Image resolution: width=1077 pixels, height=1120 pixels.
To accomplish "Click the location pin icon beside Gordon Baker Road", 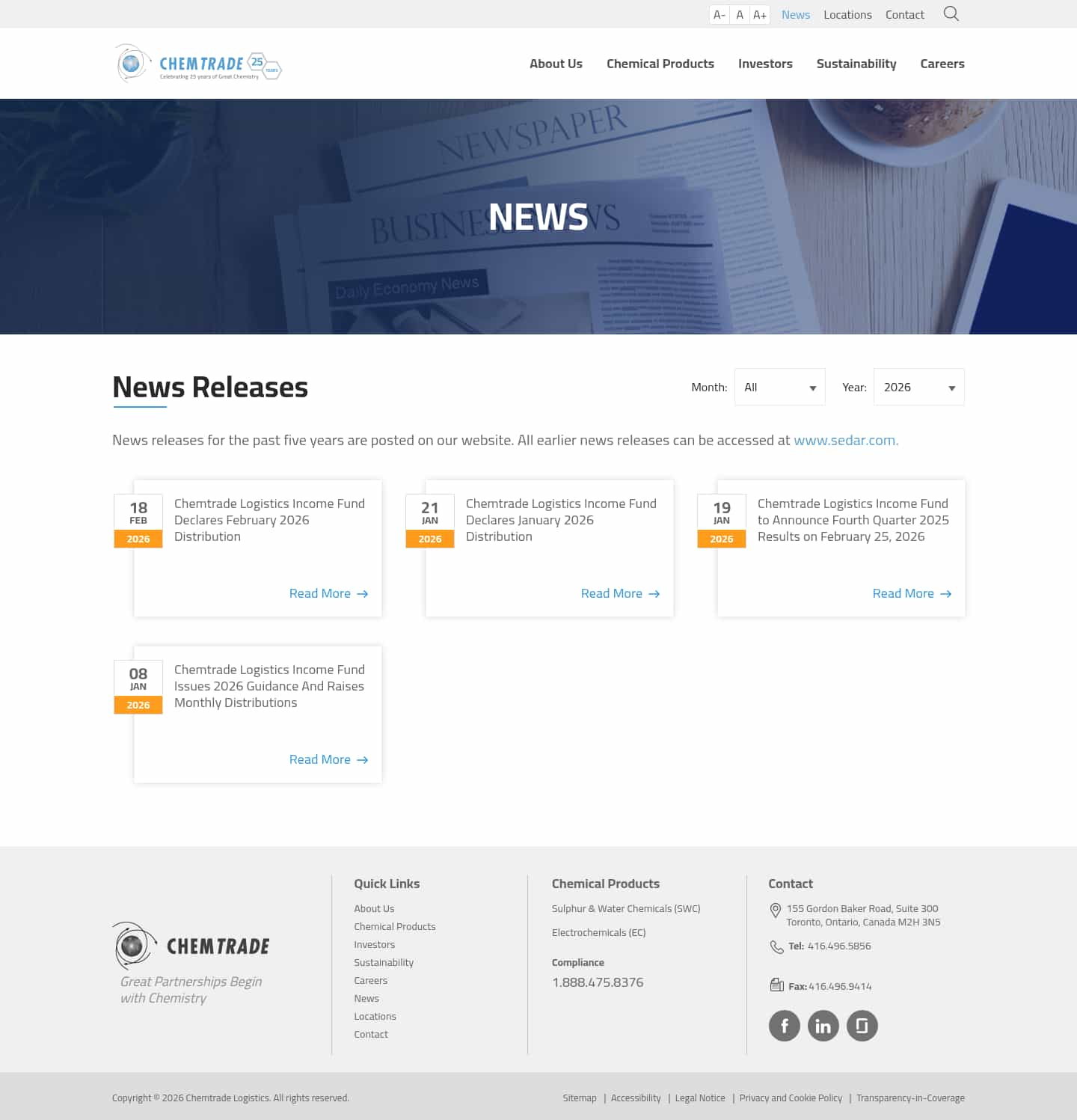I will (775, 910).
